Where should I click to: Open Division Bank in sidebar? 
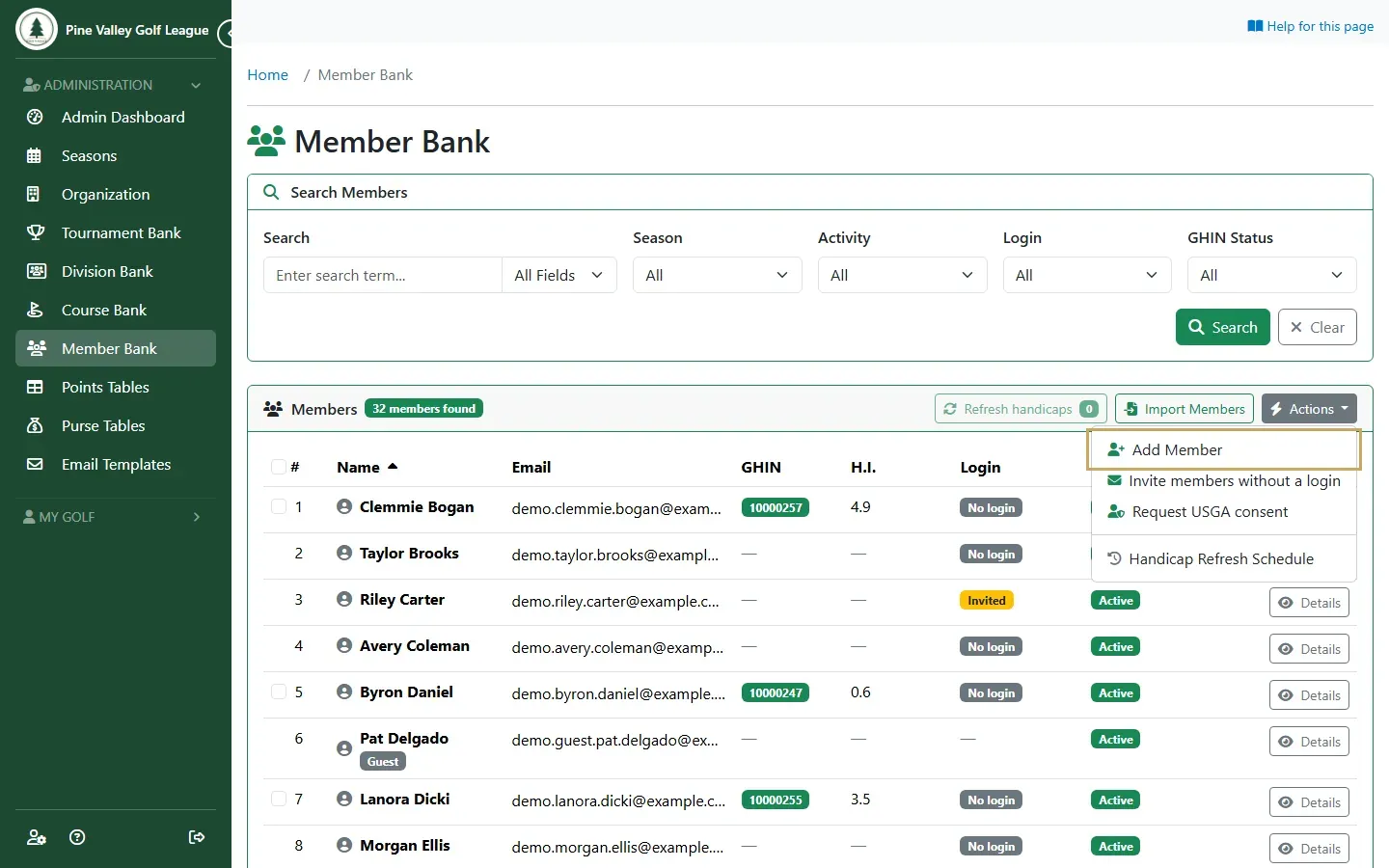tap(116, 271)
